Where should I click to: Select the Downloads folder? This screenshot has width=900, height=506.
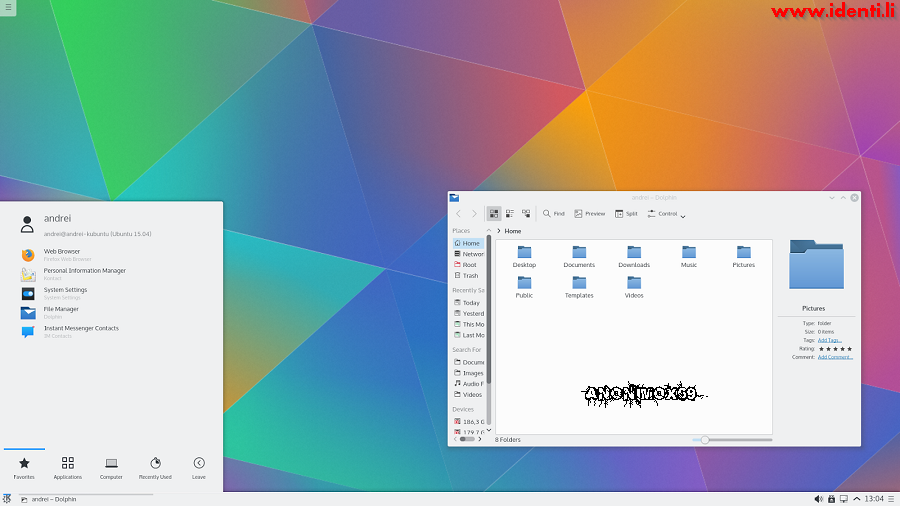634,256
